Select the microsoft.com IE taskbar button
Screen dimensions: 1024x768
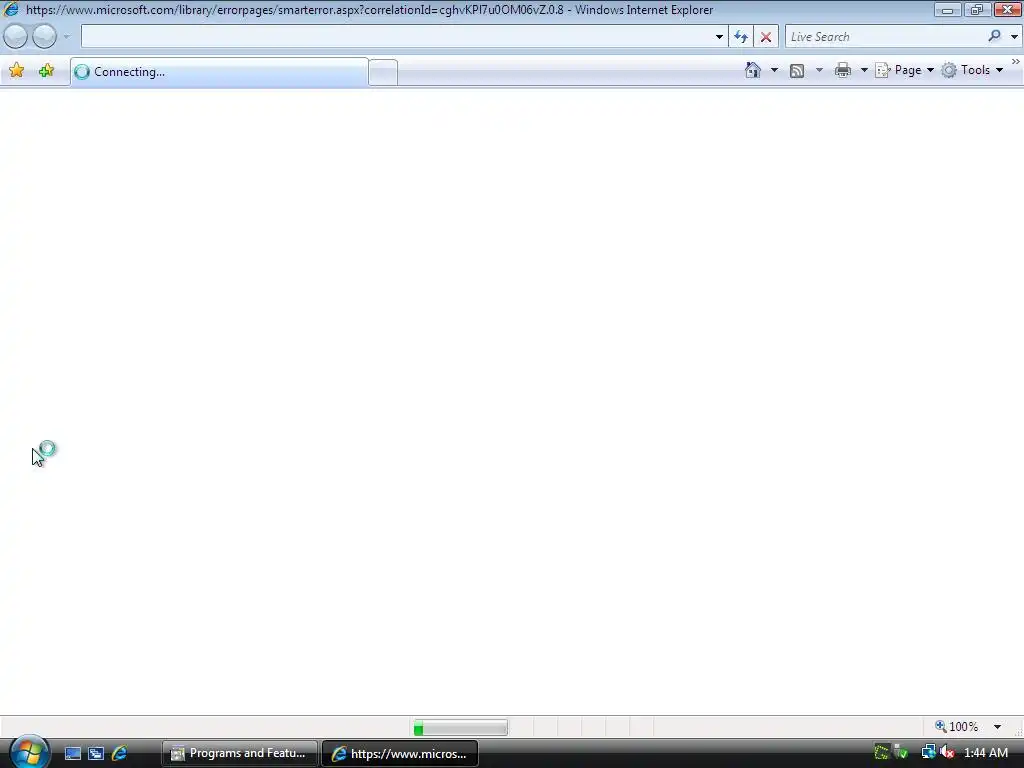[x=400, y=754]
